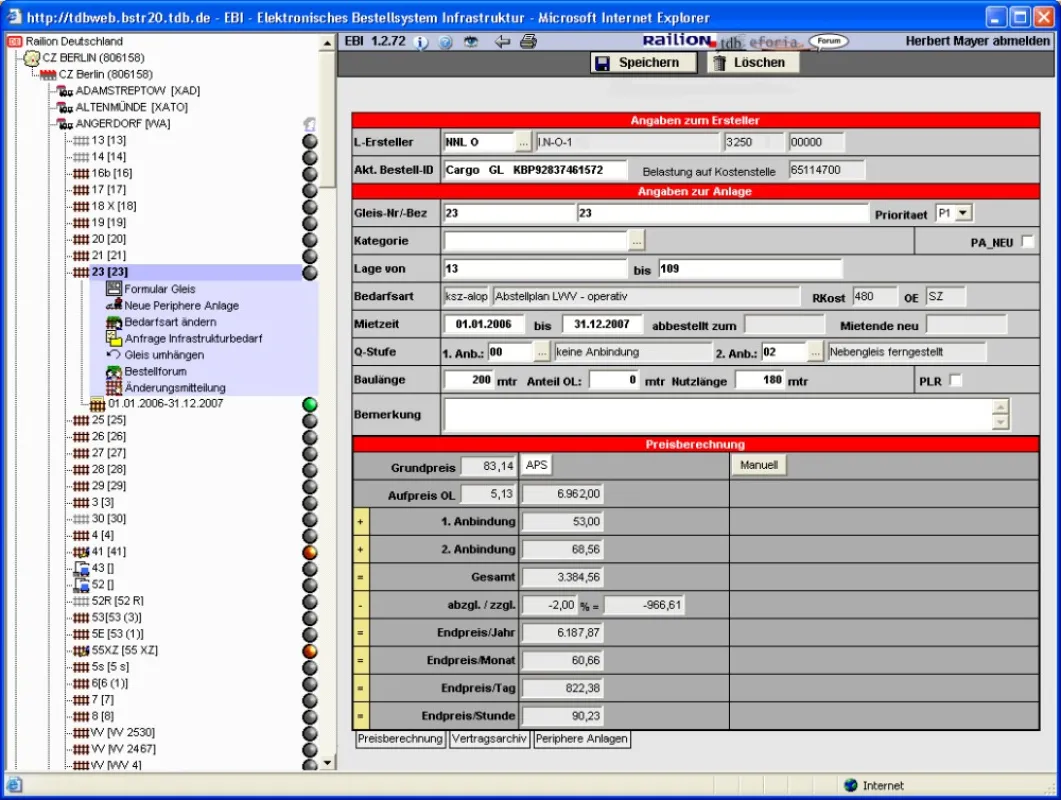1061x800 pixels.
Task: Click the help question mark icon in toolbar
Action: [x=445, y=42]
